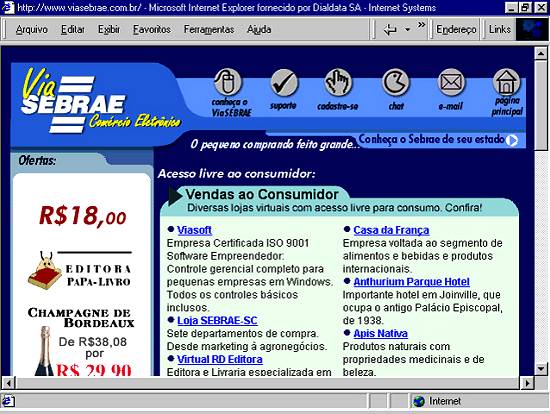
Task: Click the 'conheça o ViaSEBRAE' mouse icon
Action: pyautogui.click(x=227, y=82)
